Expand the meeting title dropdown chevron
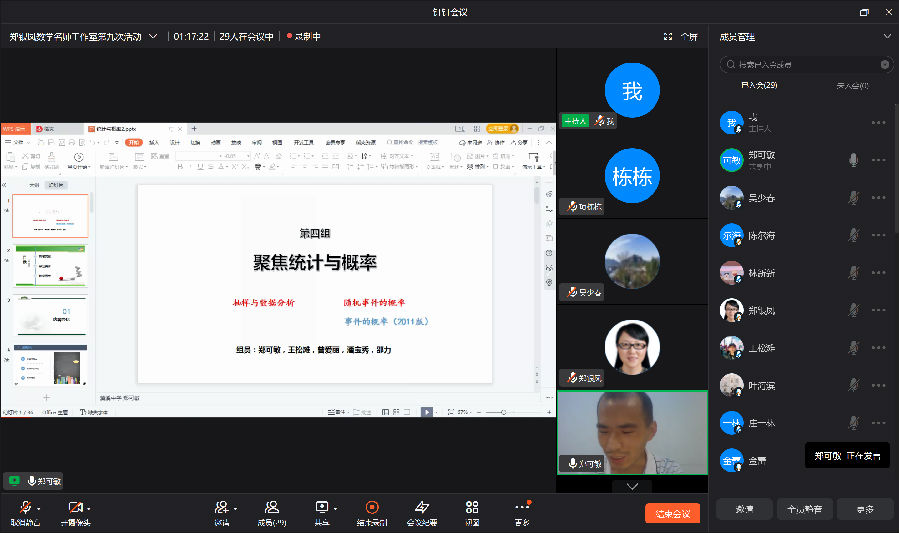Viewport: 899px width, 533px height. [153, 36]
